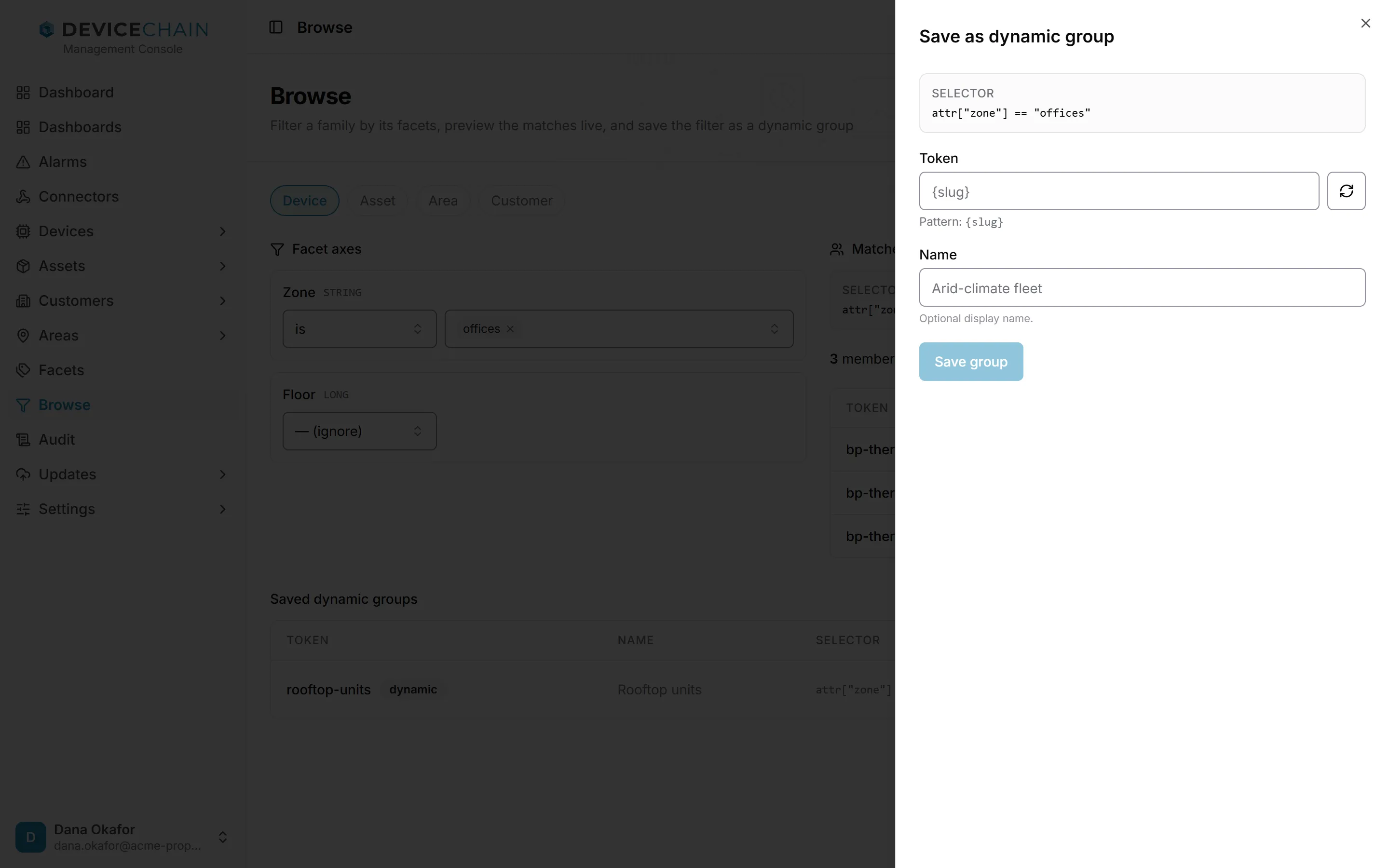The height and width of the screenshot is (868, 1389).
Task: Click the dynamic badge on rooftop-units
Action: pos(413,690)
